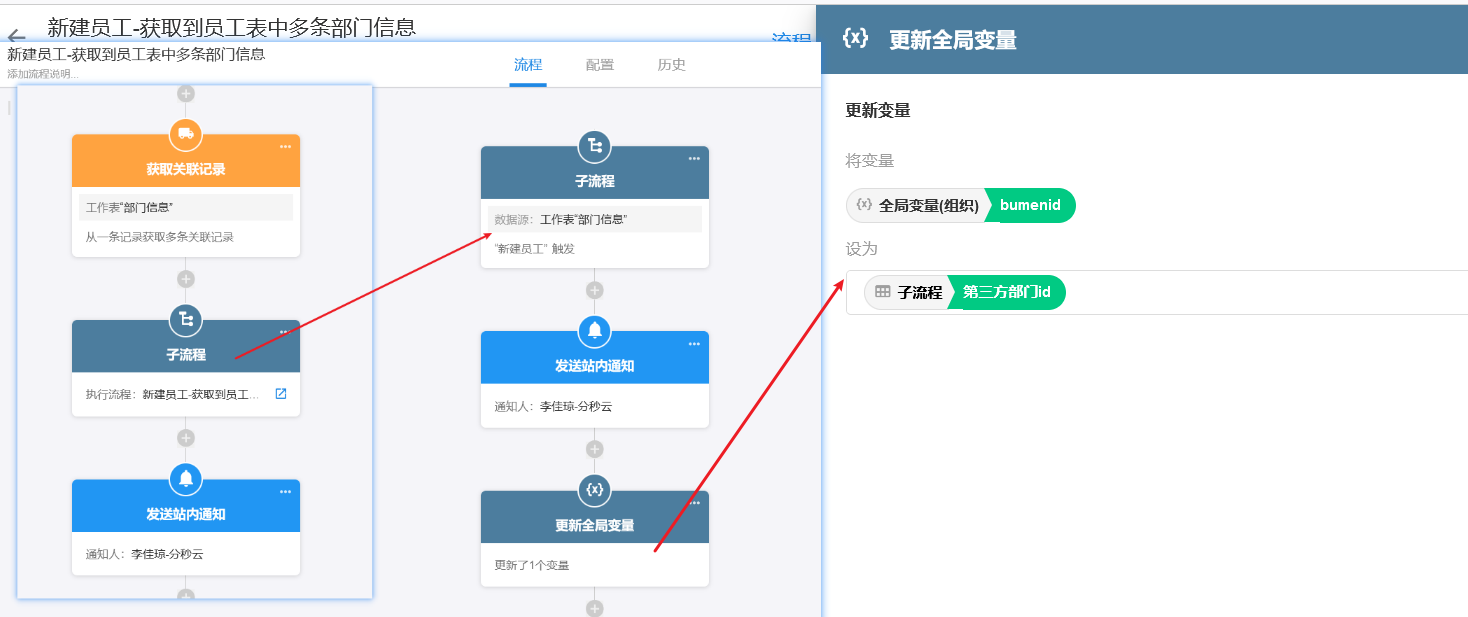Viewport: 1468px width, 617px height.
Task: Click the 第三方部门id field tag
Action: point(1007,292)
